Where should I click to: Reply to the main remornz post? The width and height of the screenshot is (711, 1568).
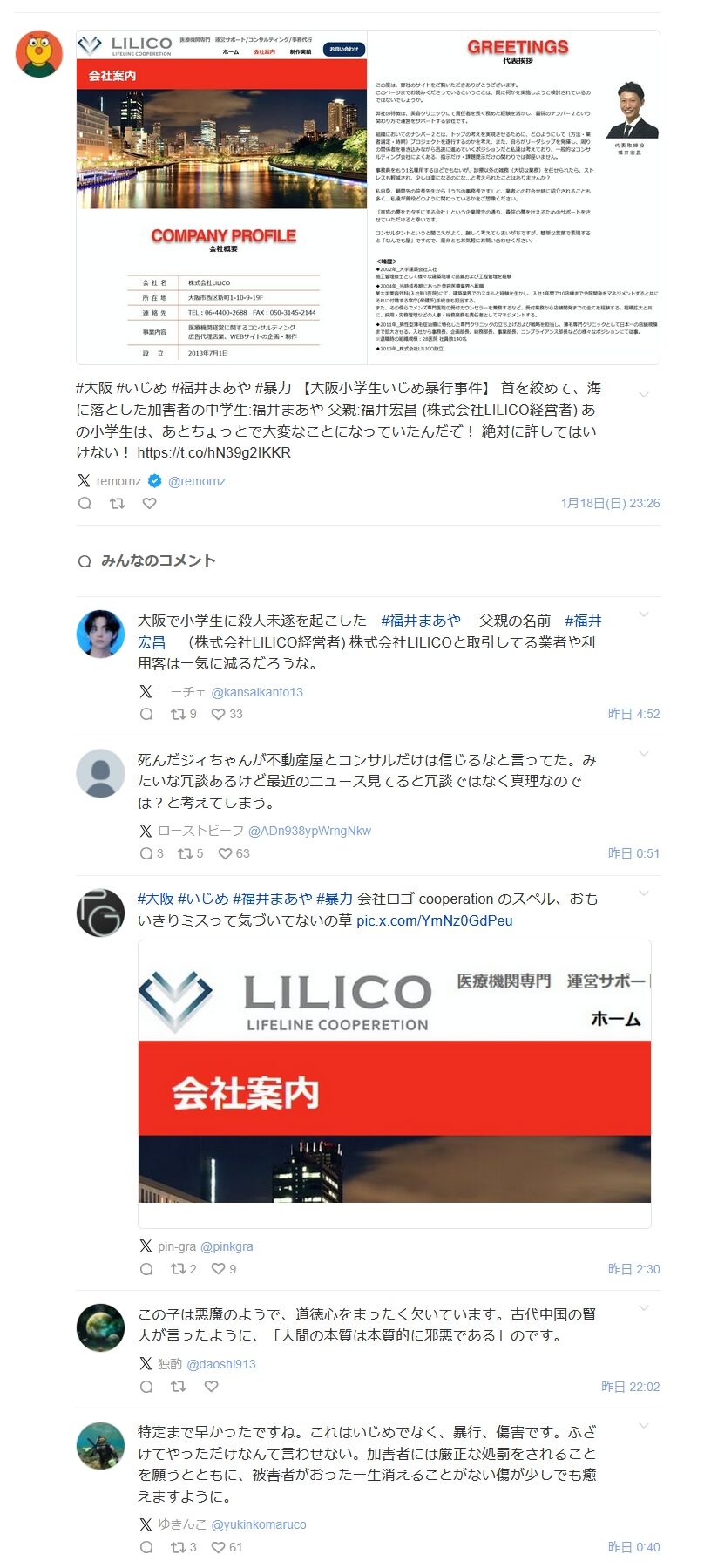85,503
